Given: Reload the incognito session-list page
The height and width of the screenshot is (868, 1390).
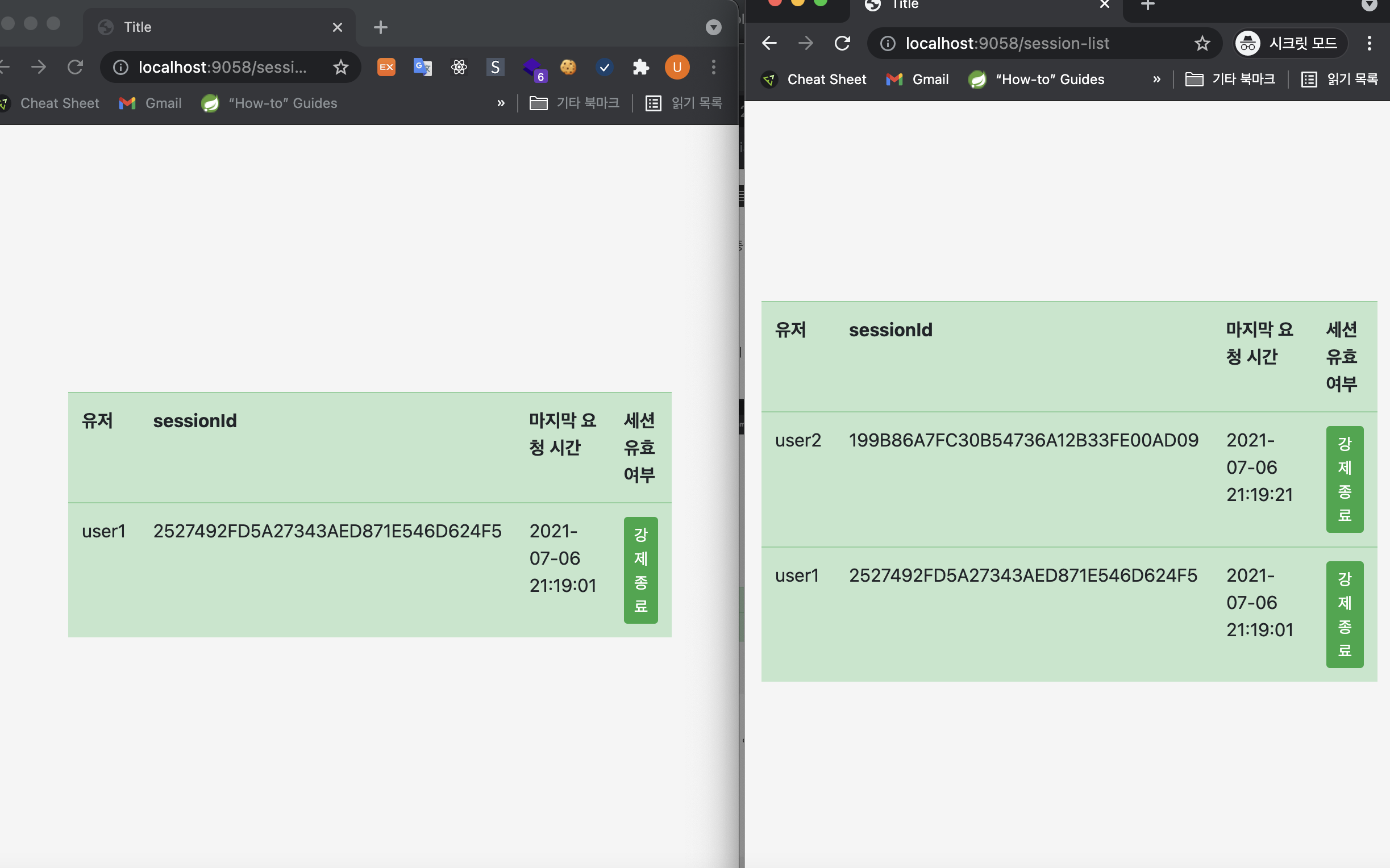Looking at the screenshot, I should tap(842, 43).
